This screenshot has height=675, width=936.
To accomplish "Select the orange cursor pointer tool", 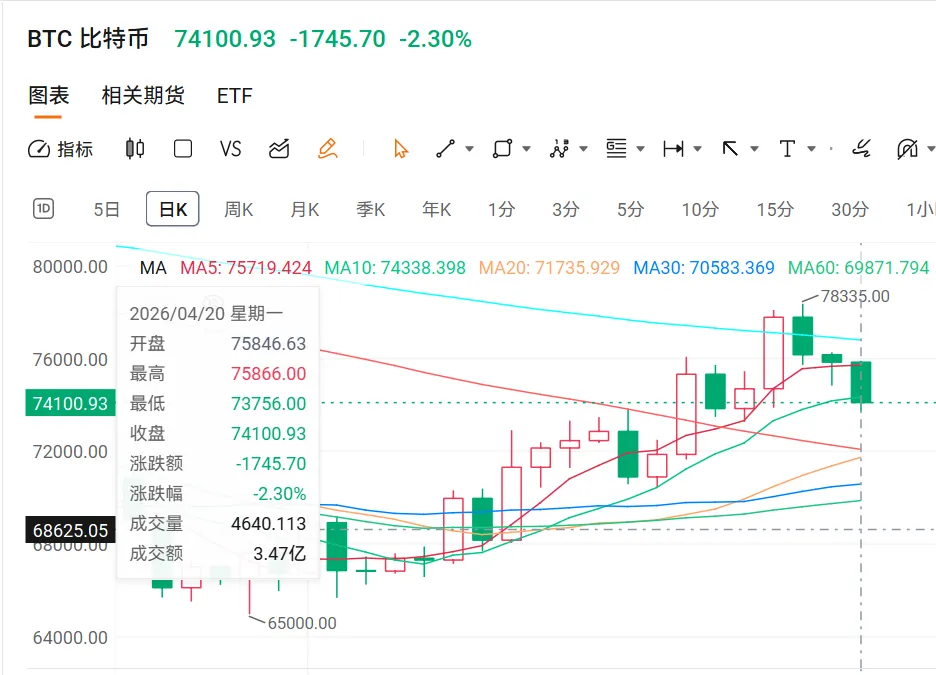I will point(401,149).
